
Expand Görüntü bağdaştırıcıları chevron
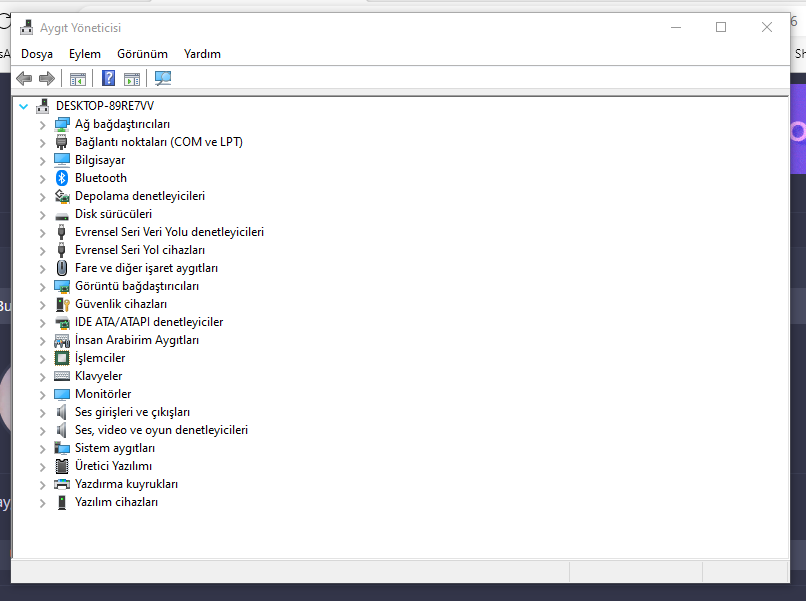42,287
